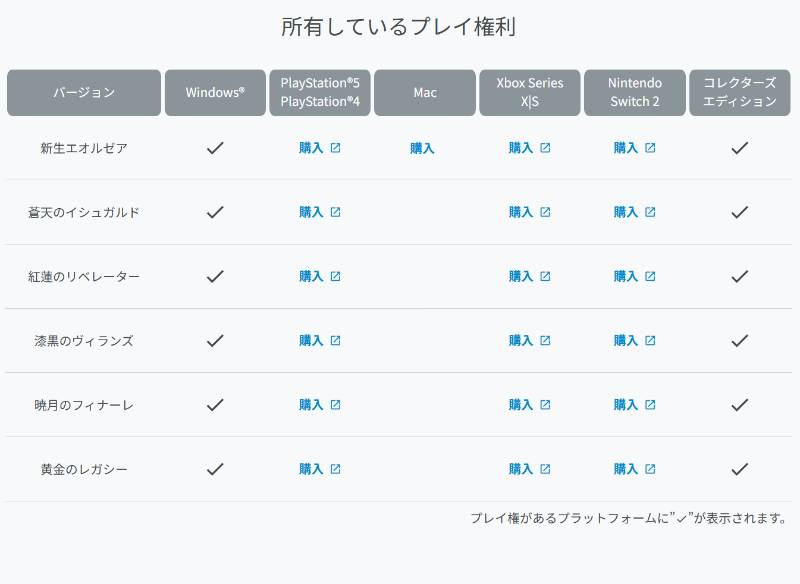Click the Xbox 購入 link for 新生エオルゼア
This screenshot has width=800, height=584.
click(521, 148)
